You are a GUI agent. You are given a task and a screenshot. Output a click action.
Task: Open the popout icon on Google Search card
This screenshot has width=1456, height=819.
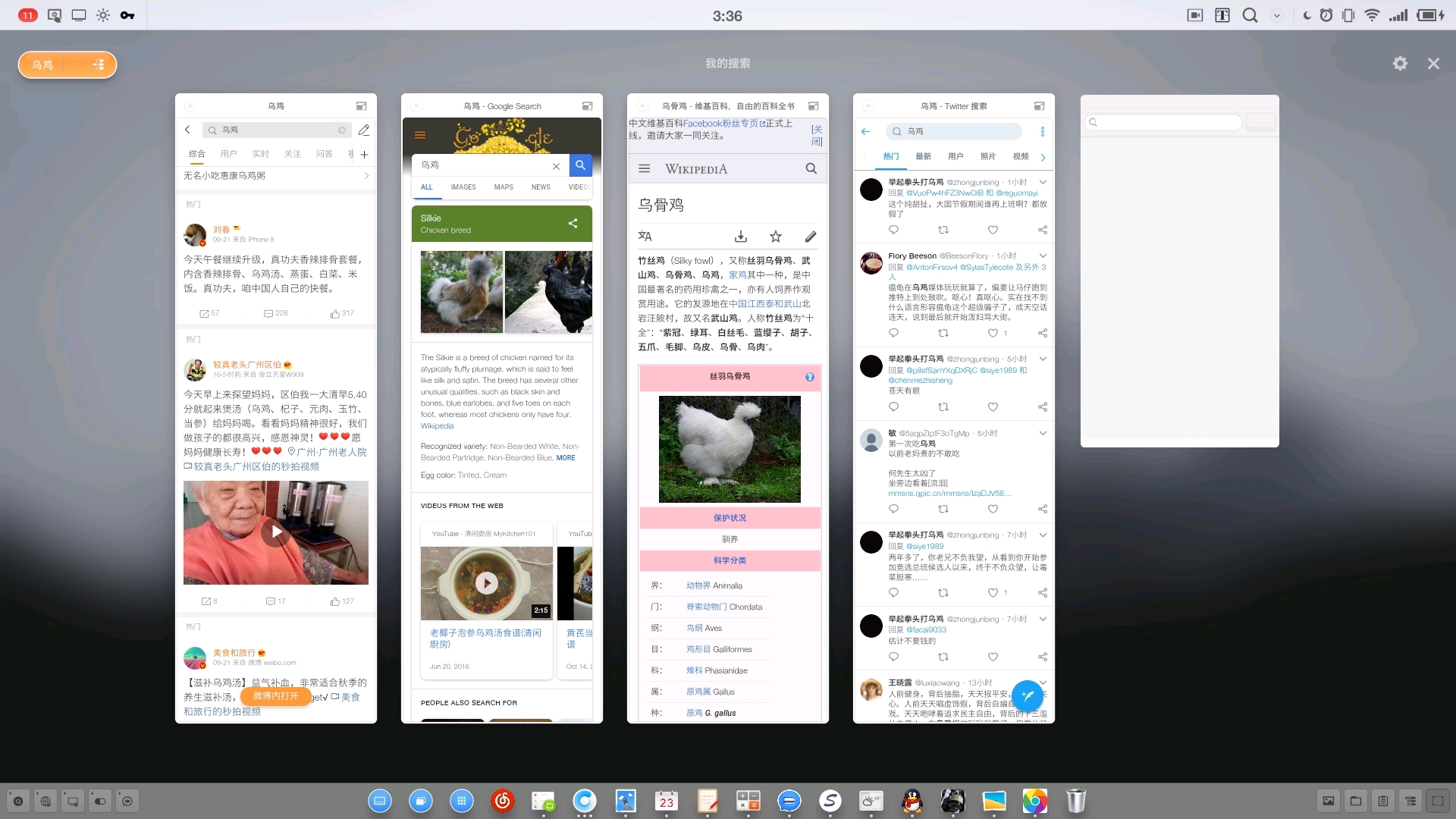(587, 106)
